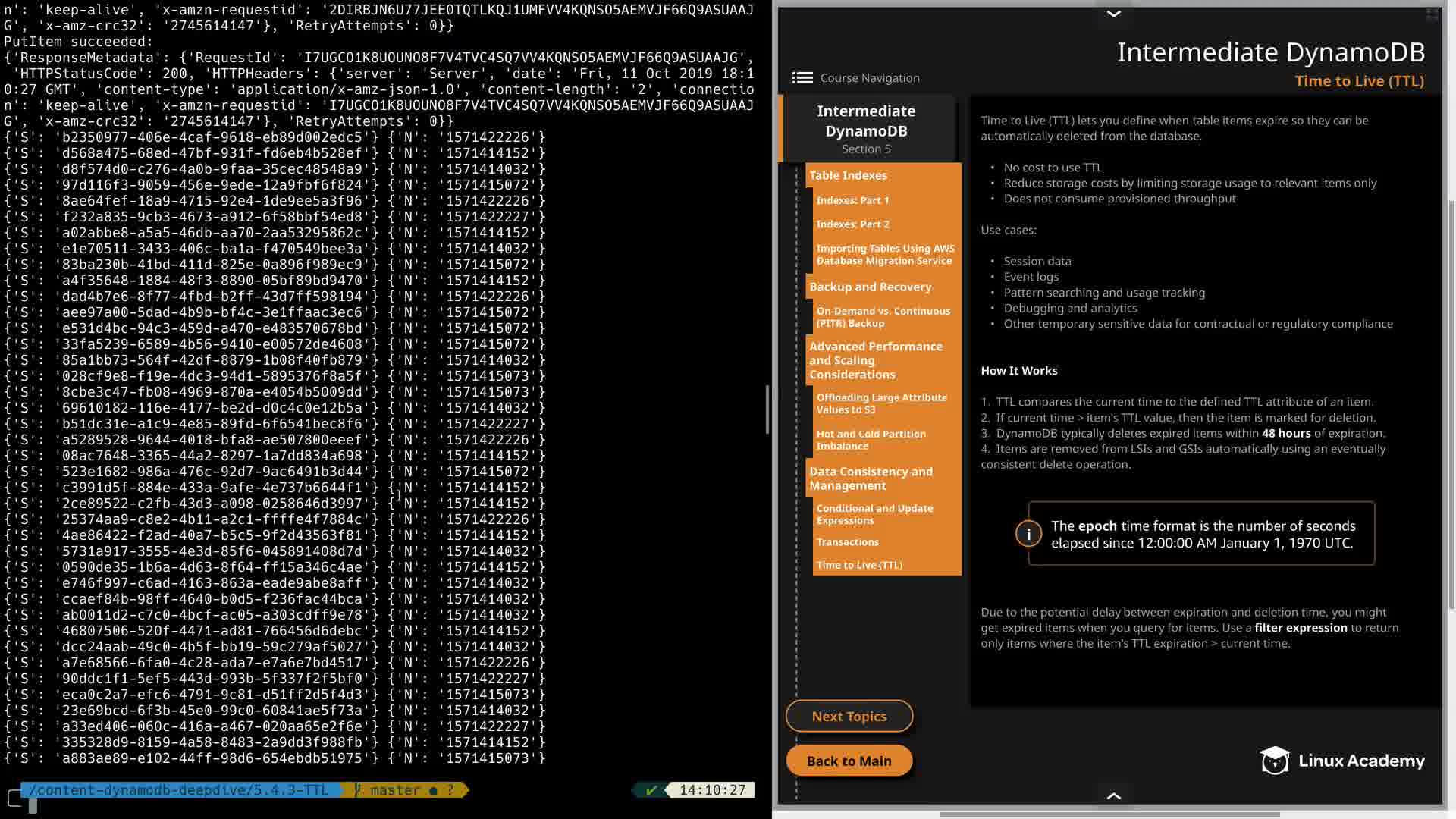Click the horizontal scrollbar at the bottom
This screenshot has width=1456, height=819.
(1109, 815)
